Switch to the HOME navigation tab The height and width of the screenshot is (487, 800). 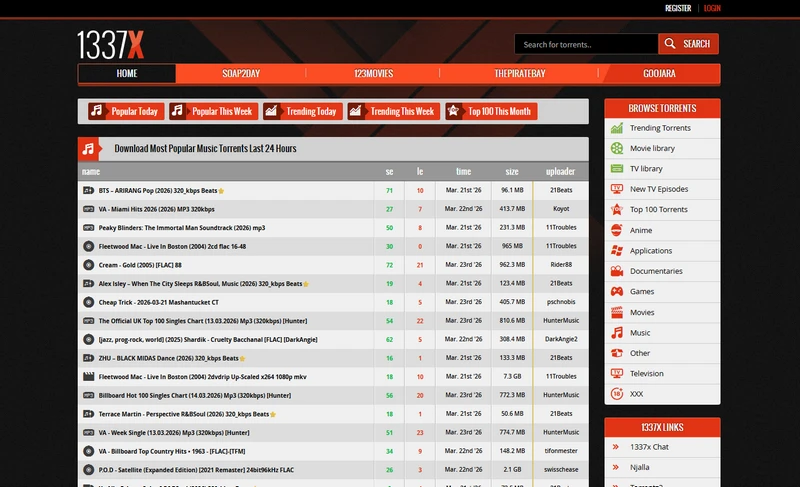click(127, 74)
